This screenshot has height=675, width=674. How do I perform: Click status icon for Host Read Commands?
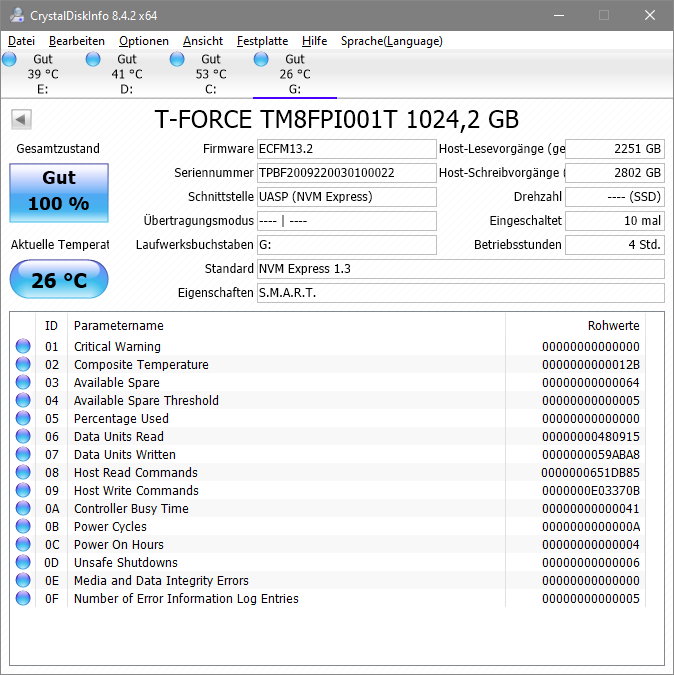pos(23,472)
